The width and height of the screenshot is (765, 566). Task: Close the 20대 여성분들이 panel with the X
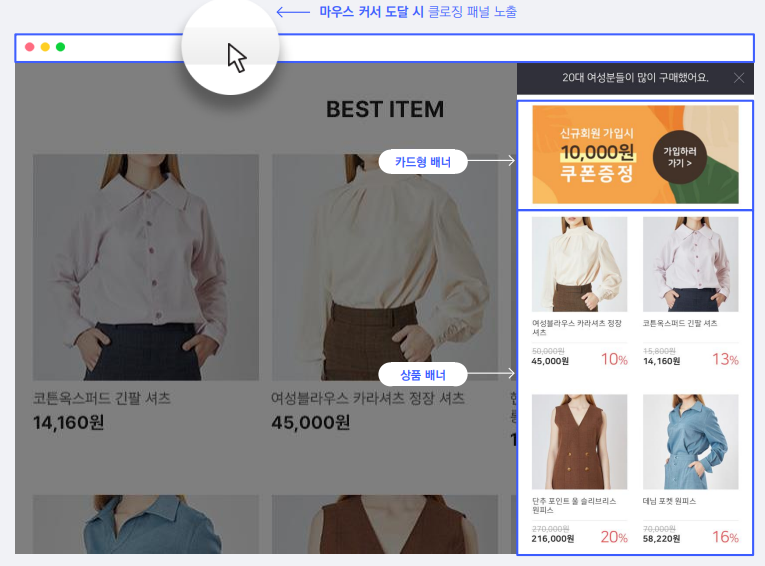[x=739, y=78]
